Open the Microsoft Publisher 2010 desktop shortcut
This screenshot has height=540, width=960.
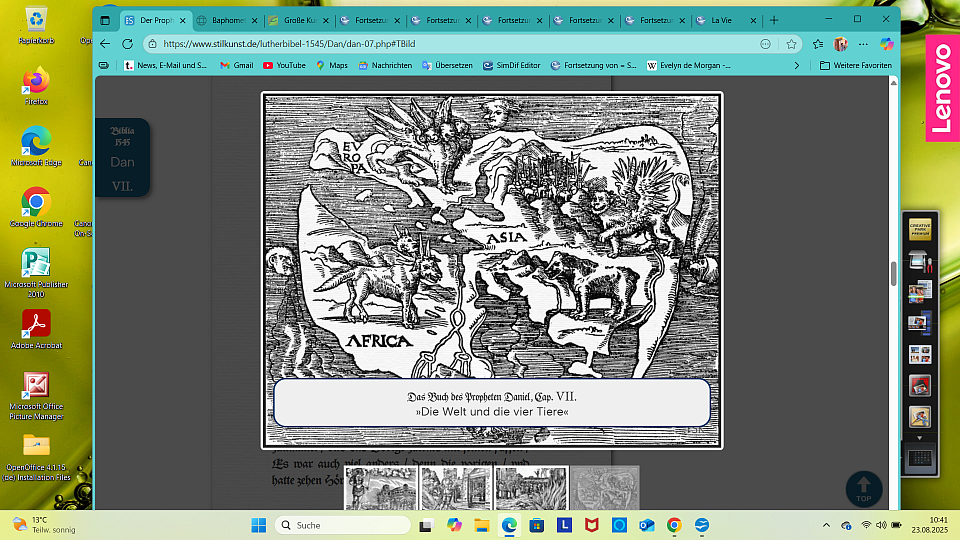click(36, 273)
